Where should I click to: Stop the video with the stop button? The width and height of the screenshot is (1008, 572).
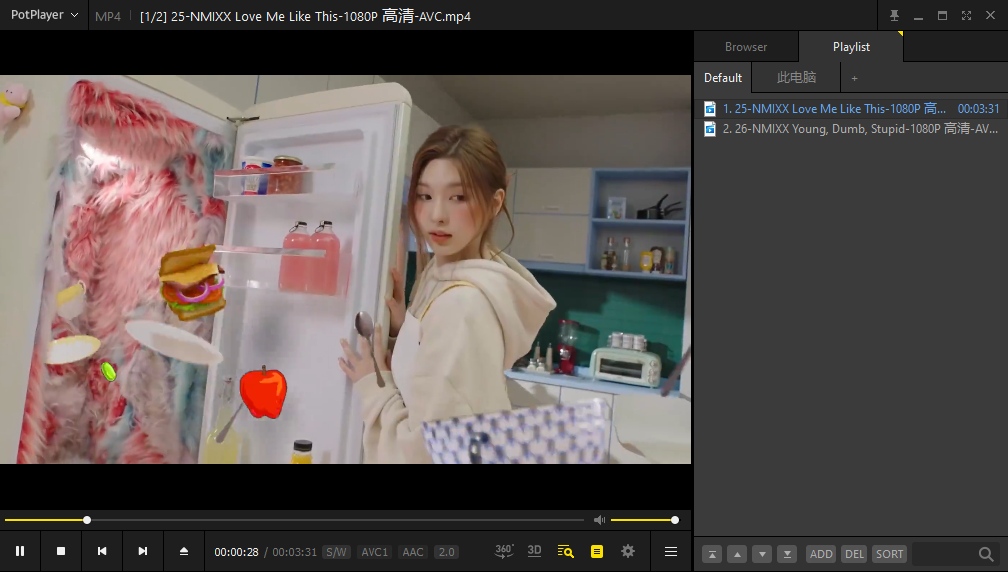click(x=61, y=551)
